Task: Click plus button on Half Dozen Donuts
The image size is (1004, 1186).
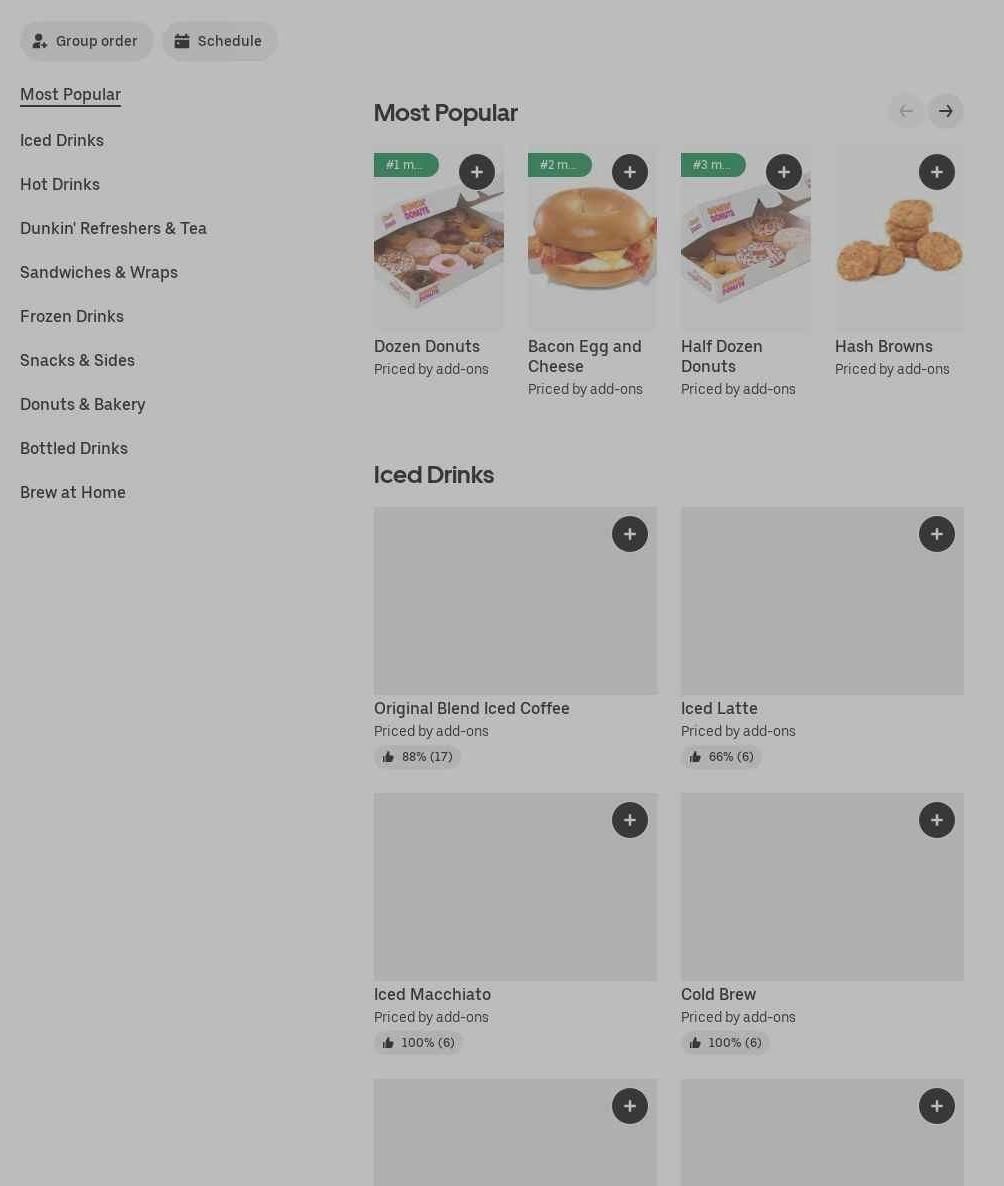Action: (784, 172)
